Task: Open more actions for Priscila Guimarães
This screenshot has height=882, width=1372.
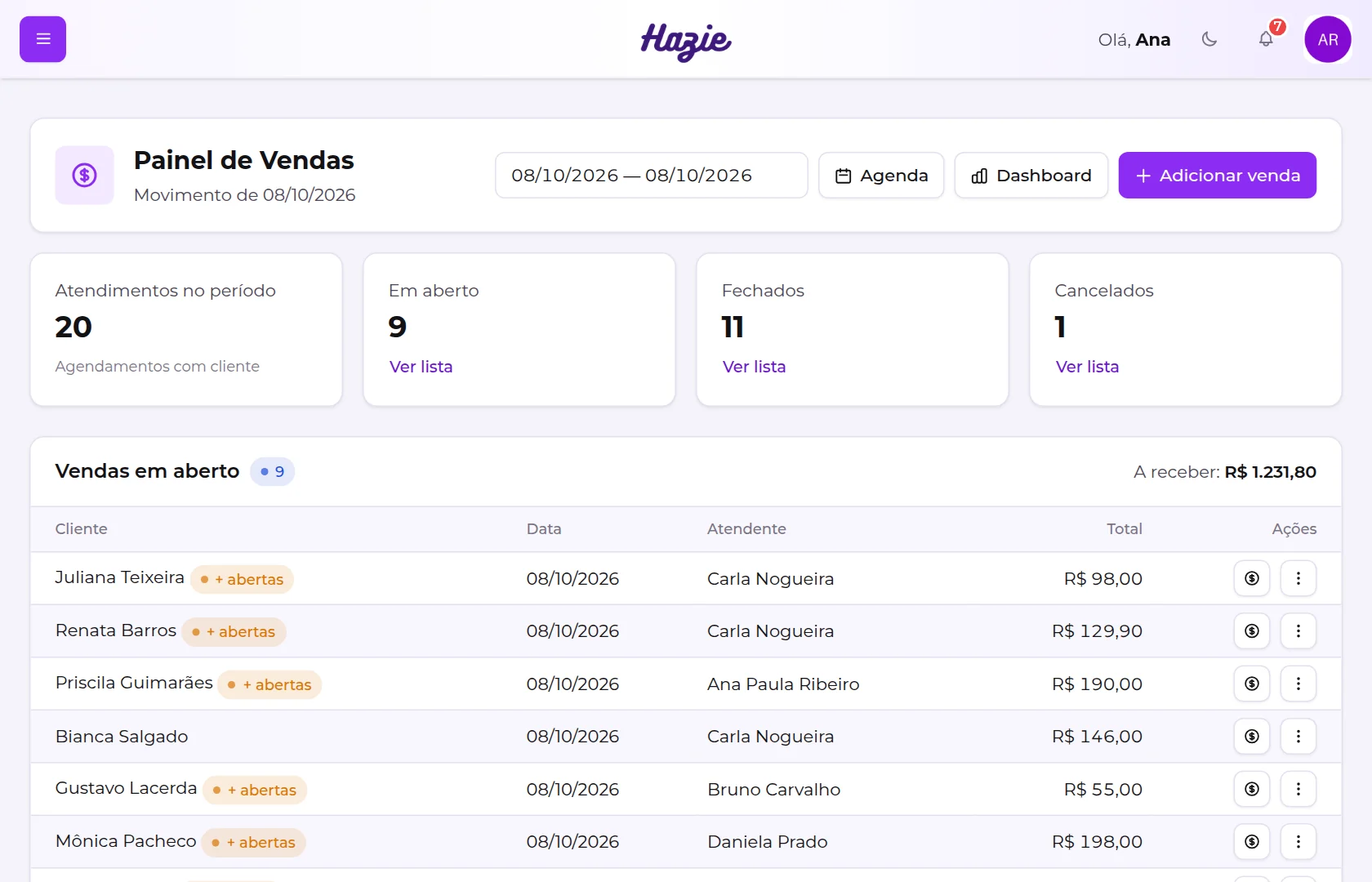Action: (x=1298, y=684)
